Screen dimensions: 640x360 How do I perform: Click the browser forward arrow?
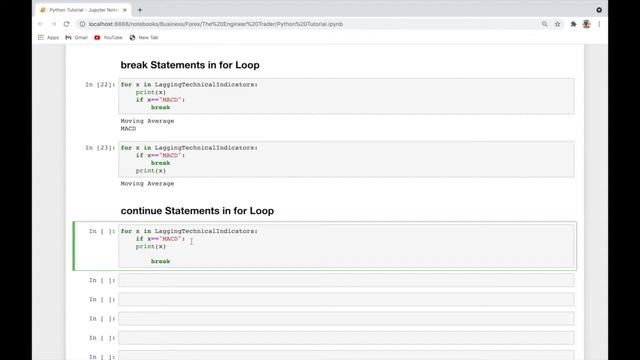pyautogui.click(x=53, y=24)
